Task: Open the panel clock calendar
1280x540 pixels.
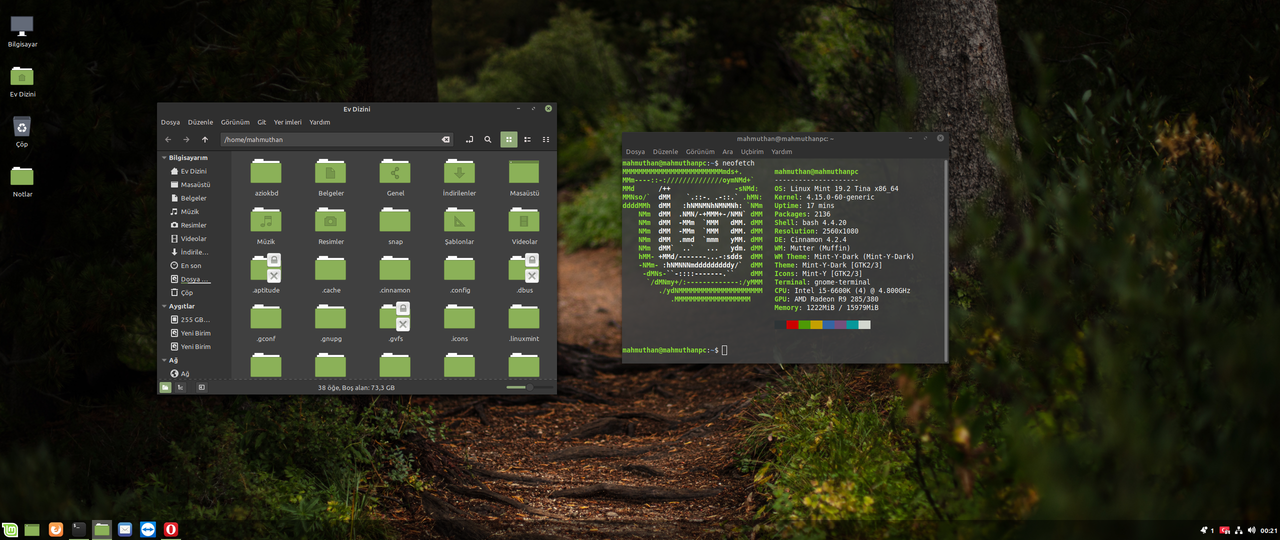Action: [1268, 530]
